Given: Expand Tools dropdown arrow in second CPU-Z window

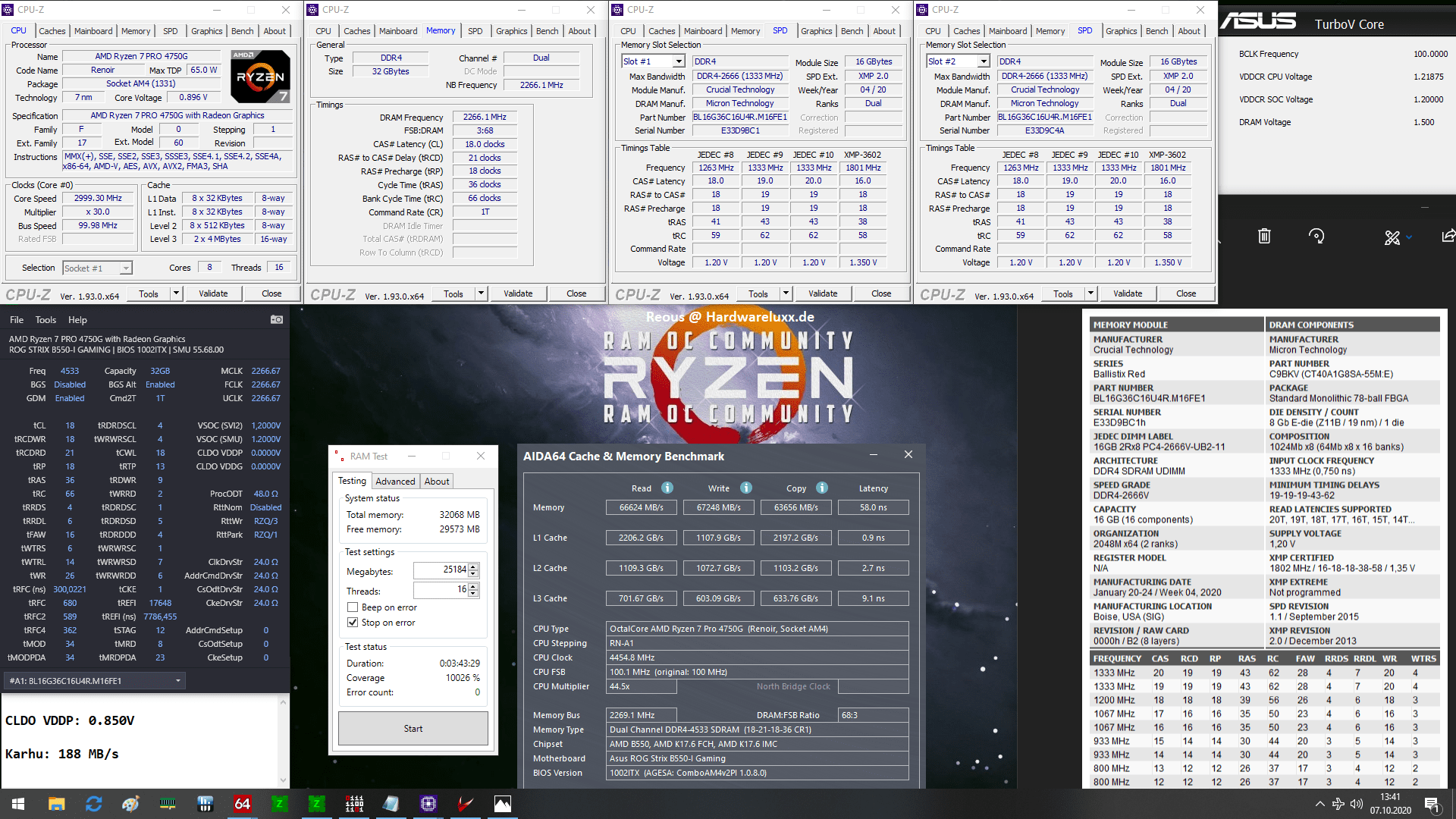Looking at the screenshot, I should (481, 293).
